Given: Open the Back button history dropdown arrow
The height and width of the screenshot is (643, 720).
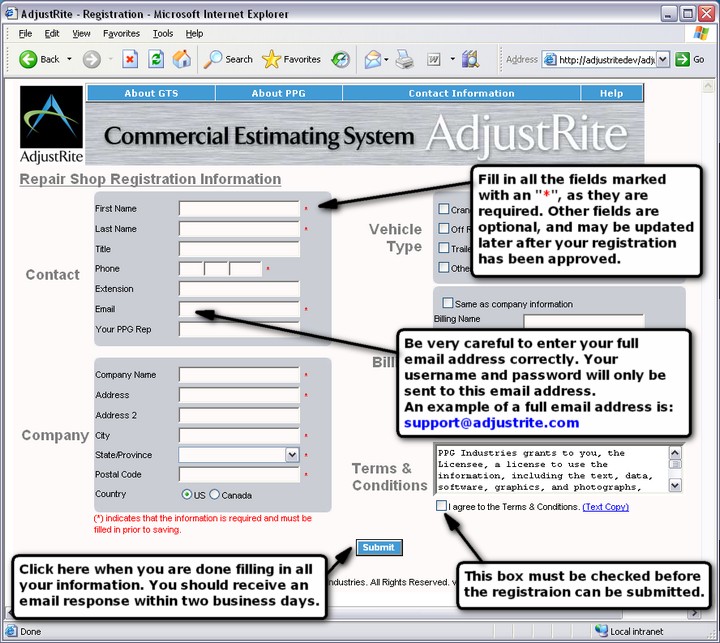Looking at the screenshot, I should (69, 59).
